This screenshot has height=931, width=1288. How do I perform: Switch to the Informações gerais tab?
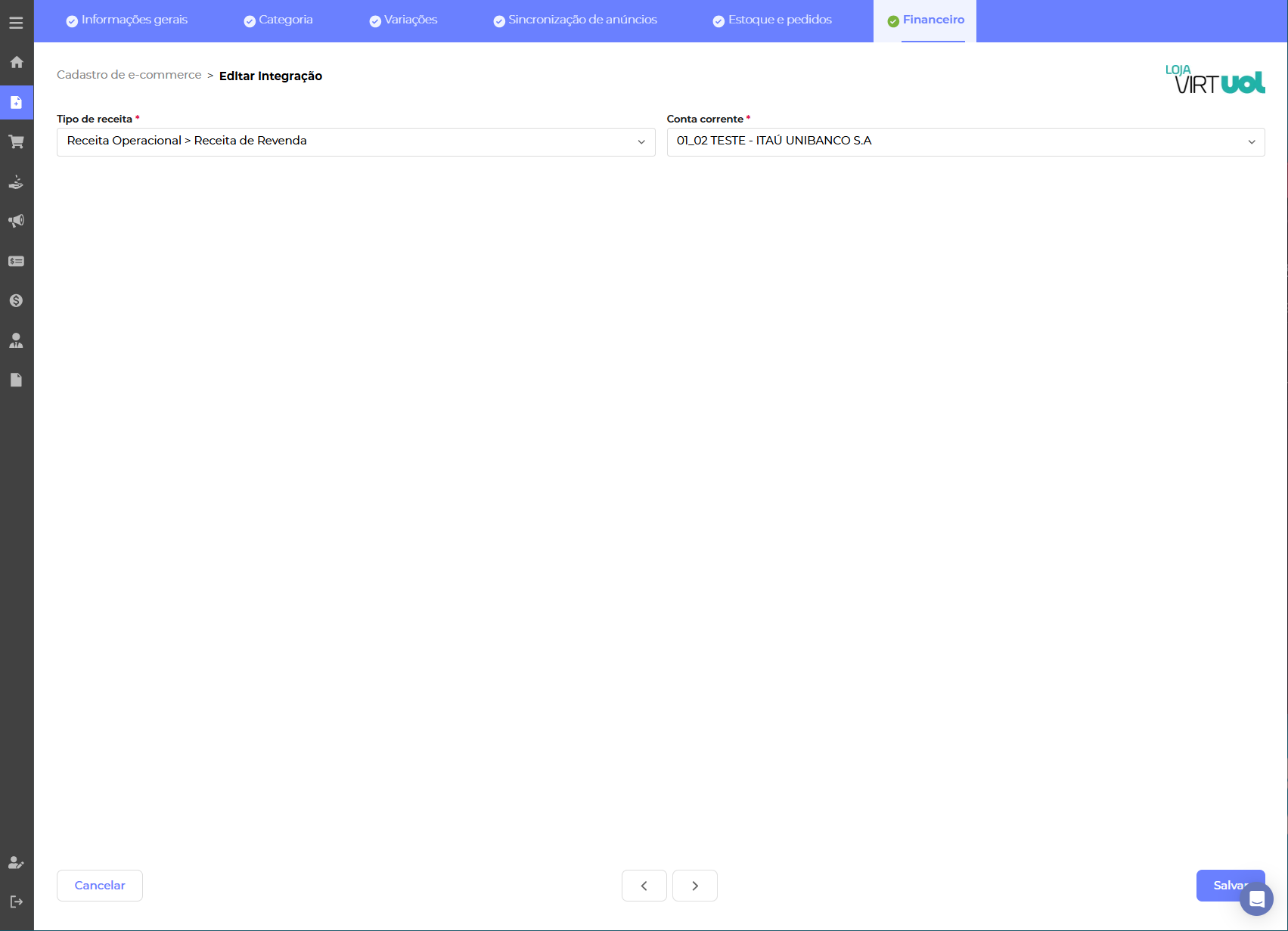click(x=127, y=20)
